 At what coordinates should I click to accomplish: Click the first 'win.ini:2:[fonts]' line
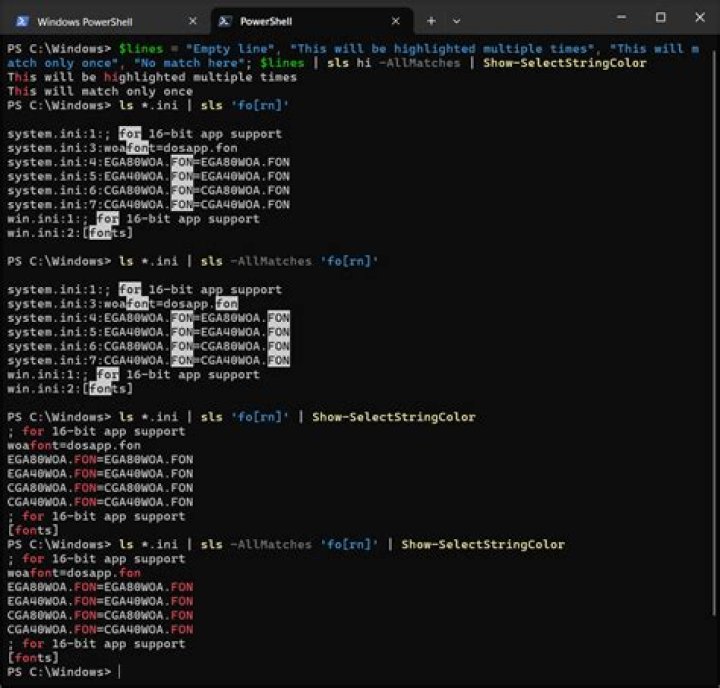click(x=70, y=233)
